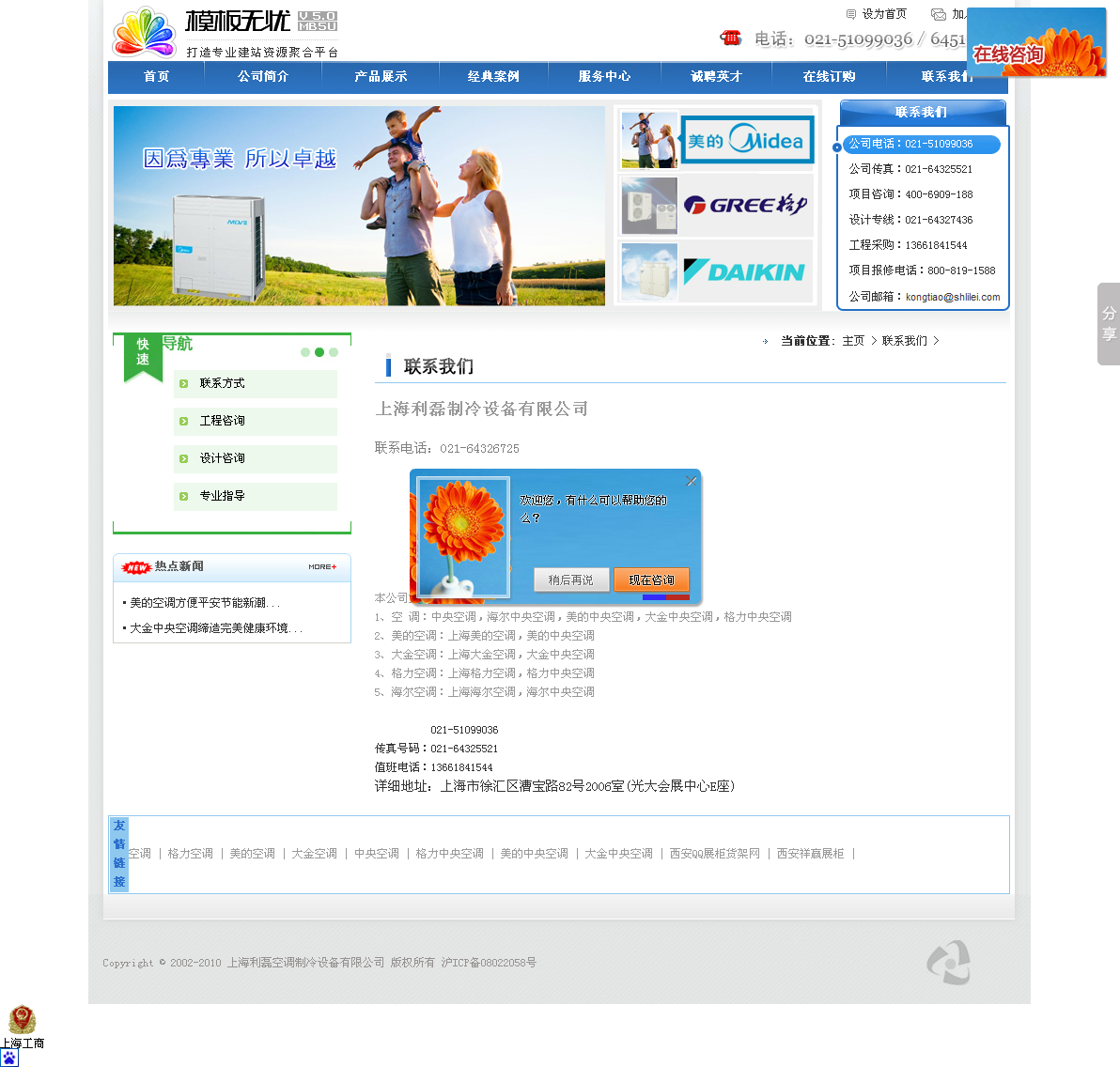The image size is (1120, 1082).
Task: Click the 模板无忧 colorful logo
Action: click(144, 33)
